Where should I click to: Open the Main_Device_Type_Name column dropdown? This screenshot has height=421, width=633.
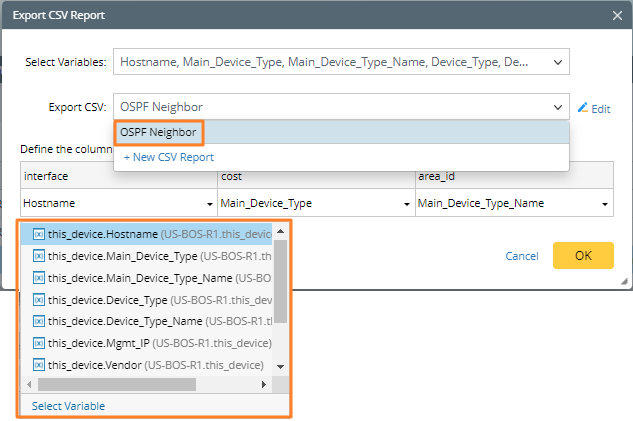click(x=606, y=203)
